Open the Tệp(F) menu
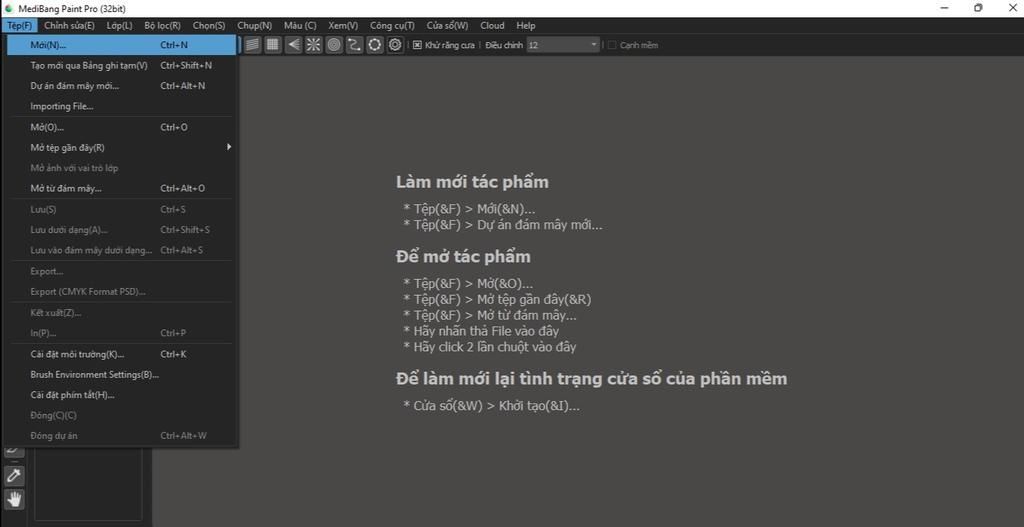This screenshot has width=1024, height=527. (20, 25)
